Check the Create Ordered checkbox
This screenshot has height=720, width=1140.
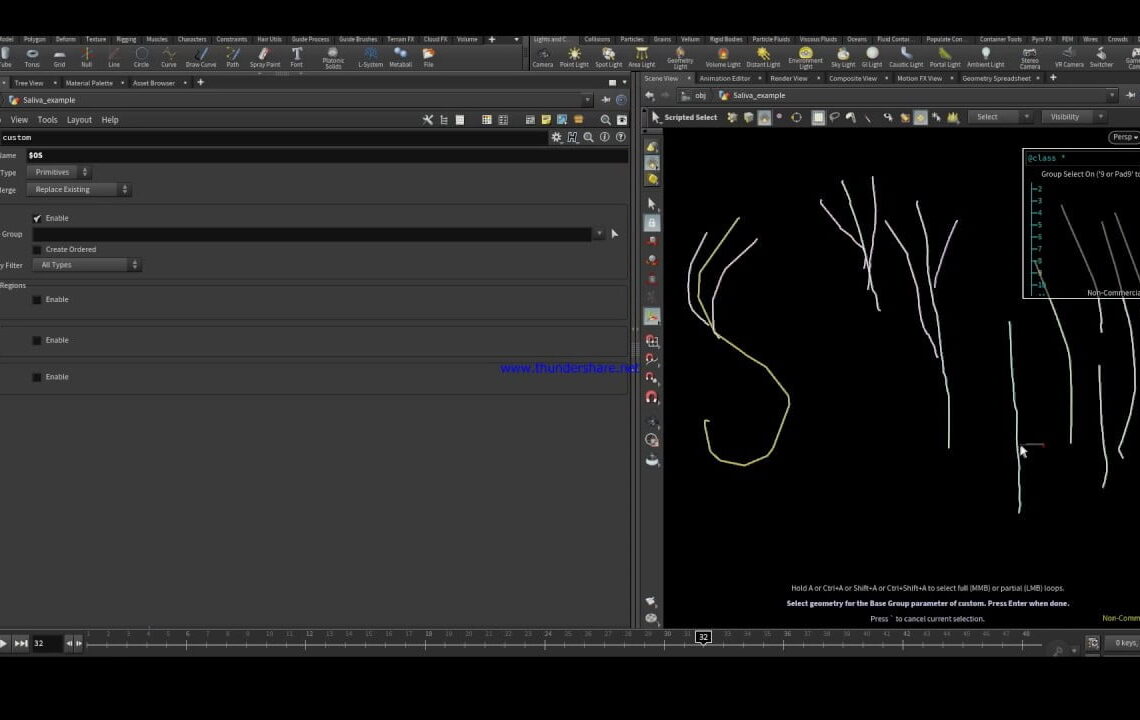pos(37,249)
